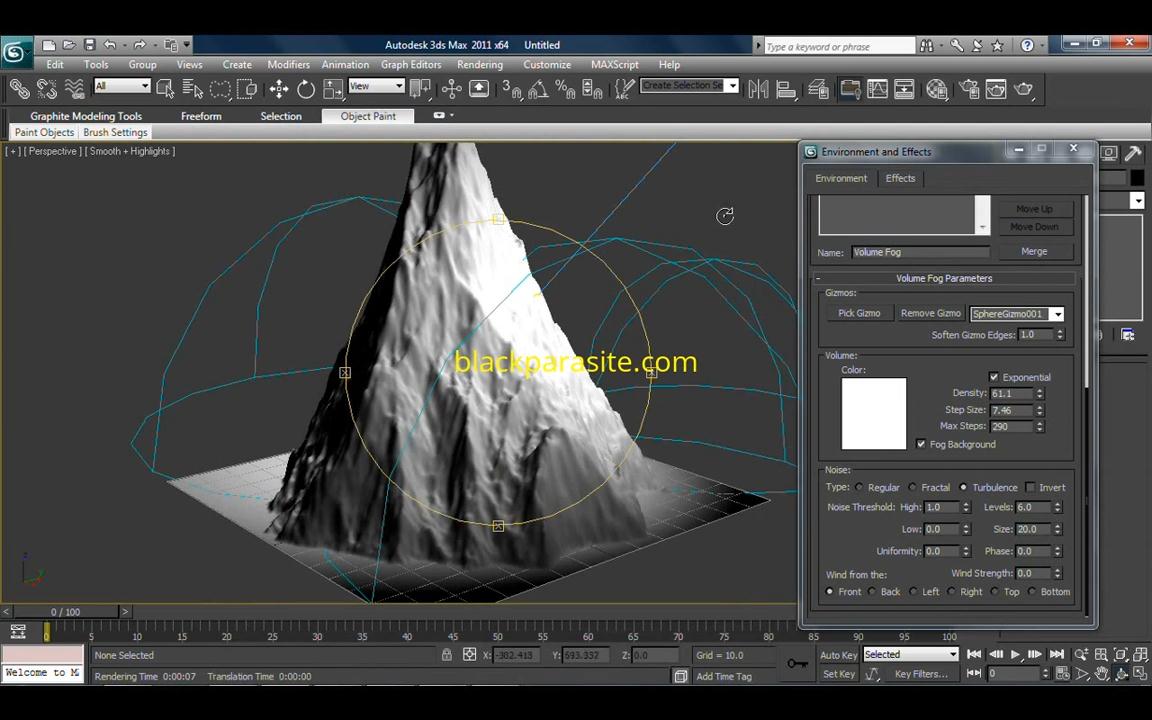This screenshot has width=1152, height=720.
Task: Open the white fog Color swatch
Action: (873, 414)
